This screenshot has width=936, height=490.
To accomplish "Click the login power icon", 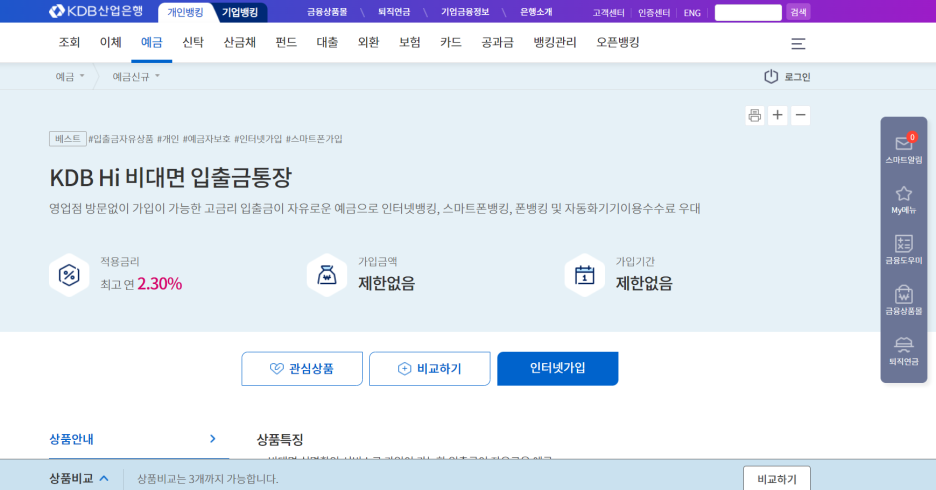I will (x=771, y=76).
